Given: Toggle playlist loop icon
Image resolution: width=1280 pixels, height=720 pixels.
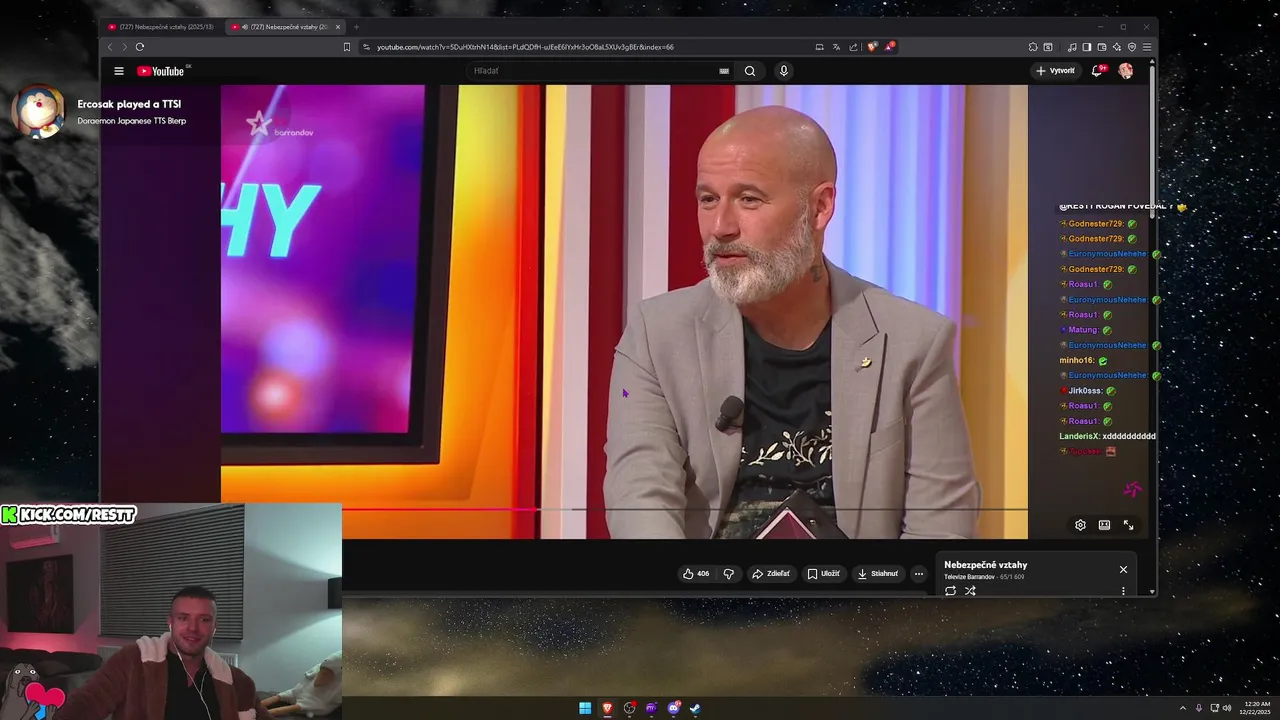Looking at the screenshot, I should click(x=950, y=591).
